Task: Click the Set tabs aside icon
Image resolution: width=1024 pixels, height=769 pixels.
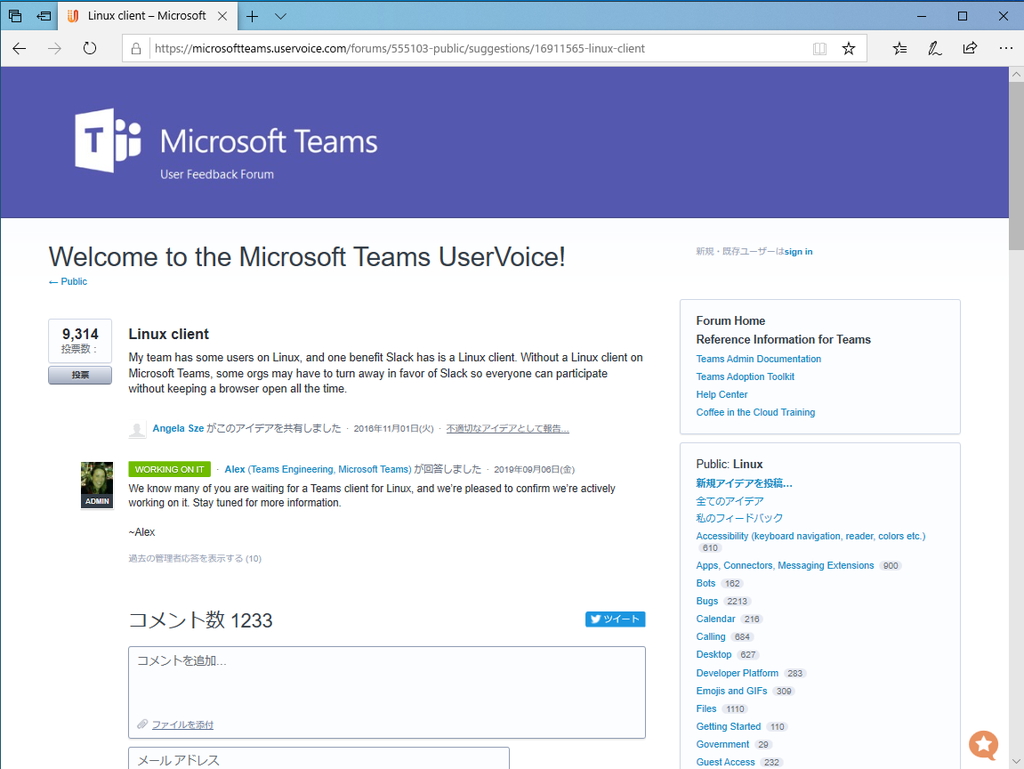Action: 41,15
